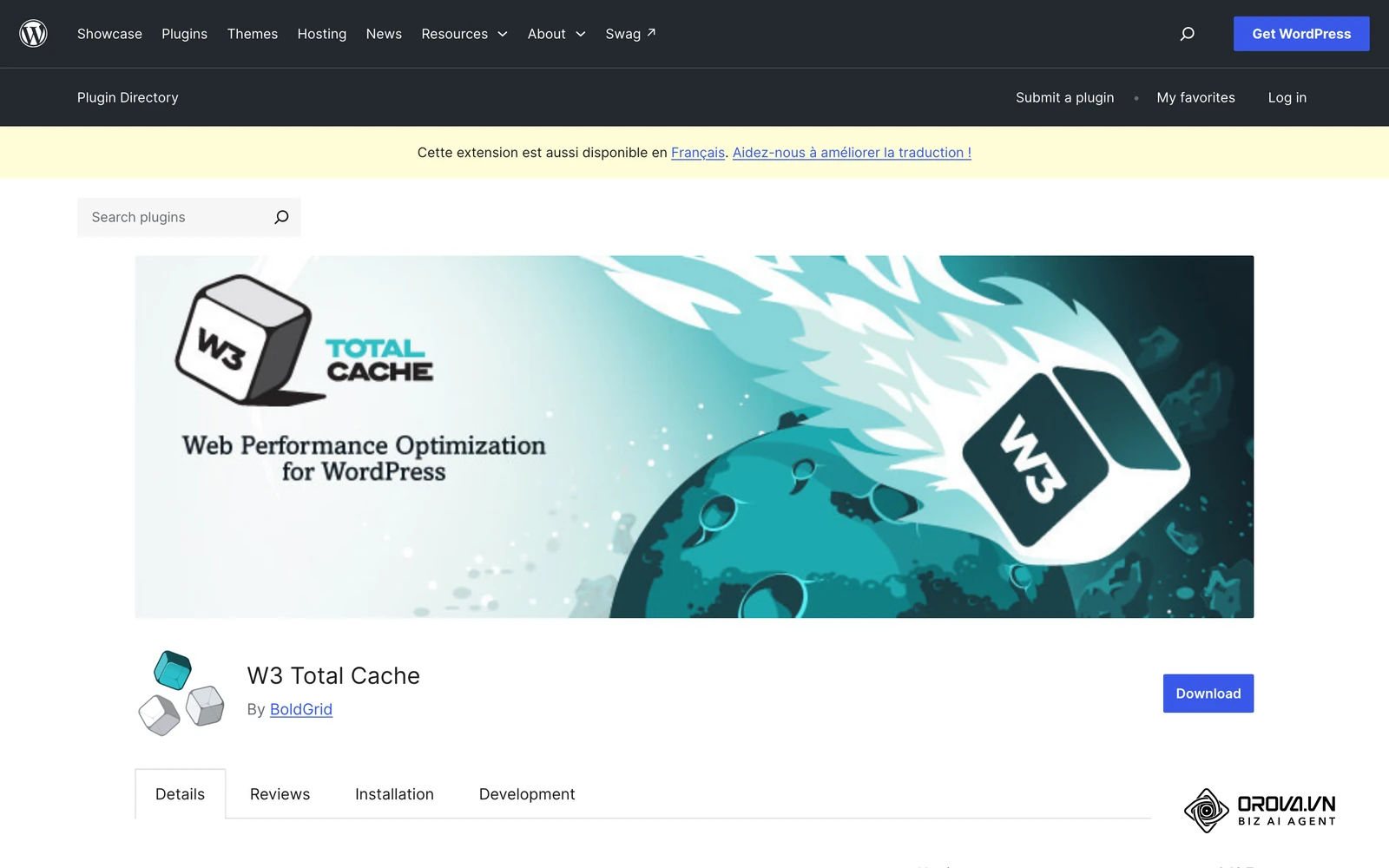Click the Get WordPress button
Screen dimensions: 1389x868
[1301, 34]
